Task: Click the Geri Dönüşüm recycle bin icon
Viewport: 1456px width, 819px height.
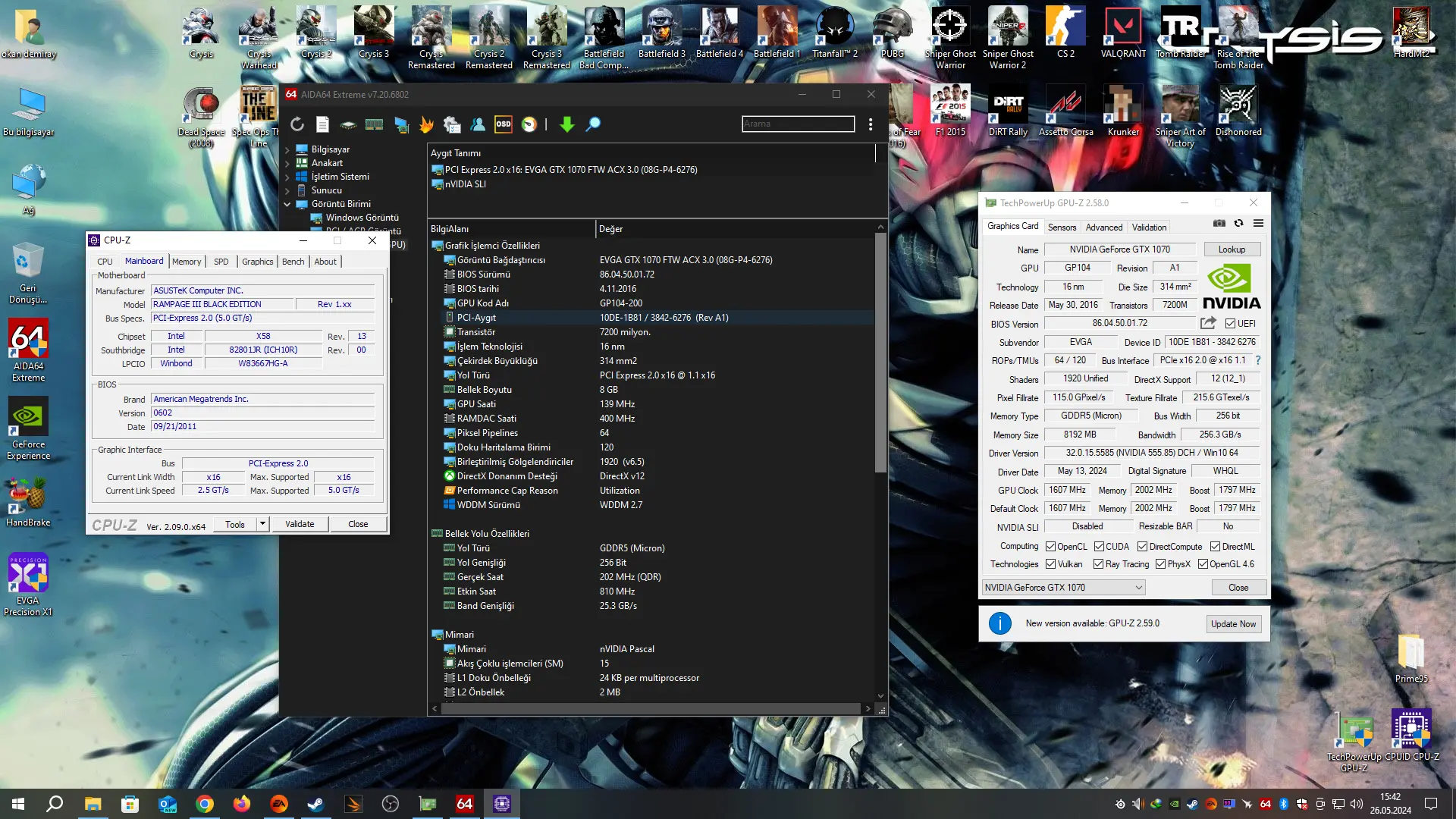Action: (28, 273)
